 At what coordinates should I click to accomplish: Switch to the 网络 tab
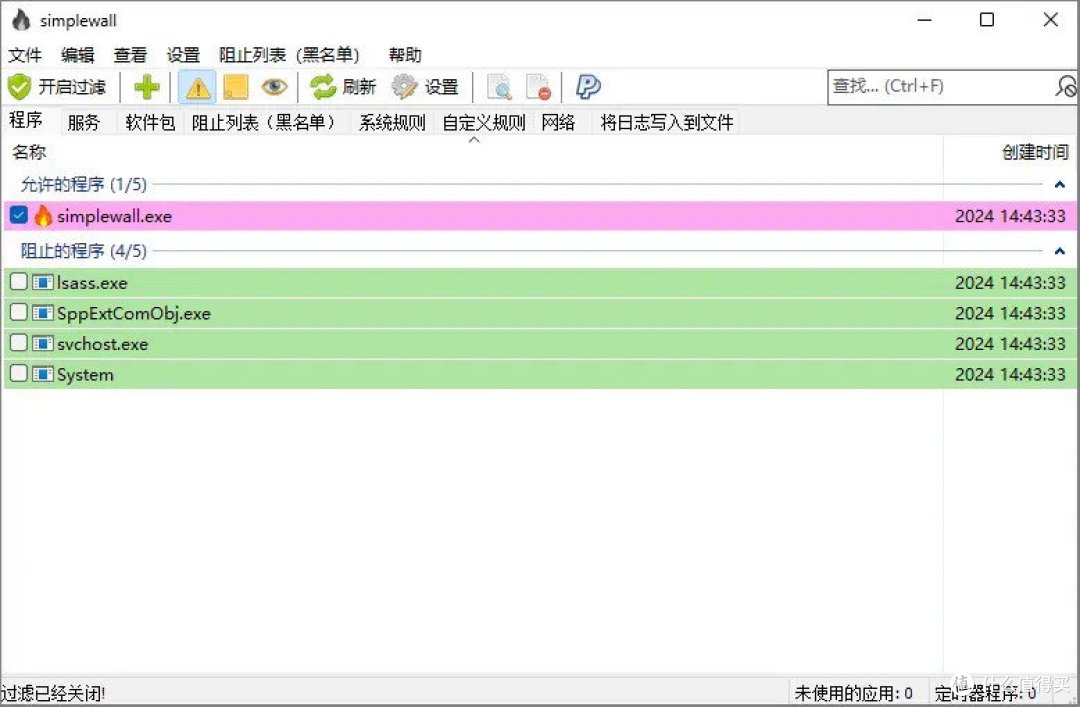click(x=558, y=123)
